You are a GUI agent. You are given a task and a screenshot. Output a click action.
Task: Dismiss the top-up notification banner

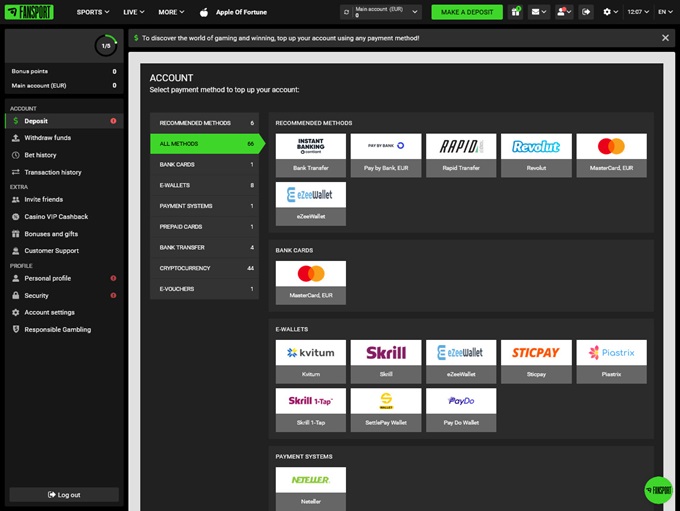pyautogui.click(x=666, y=38)
